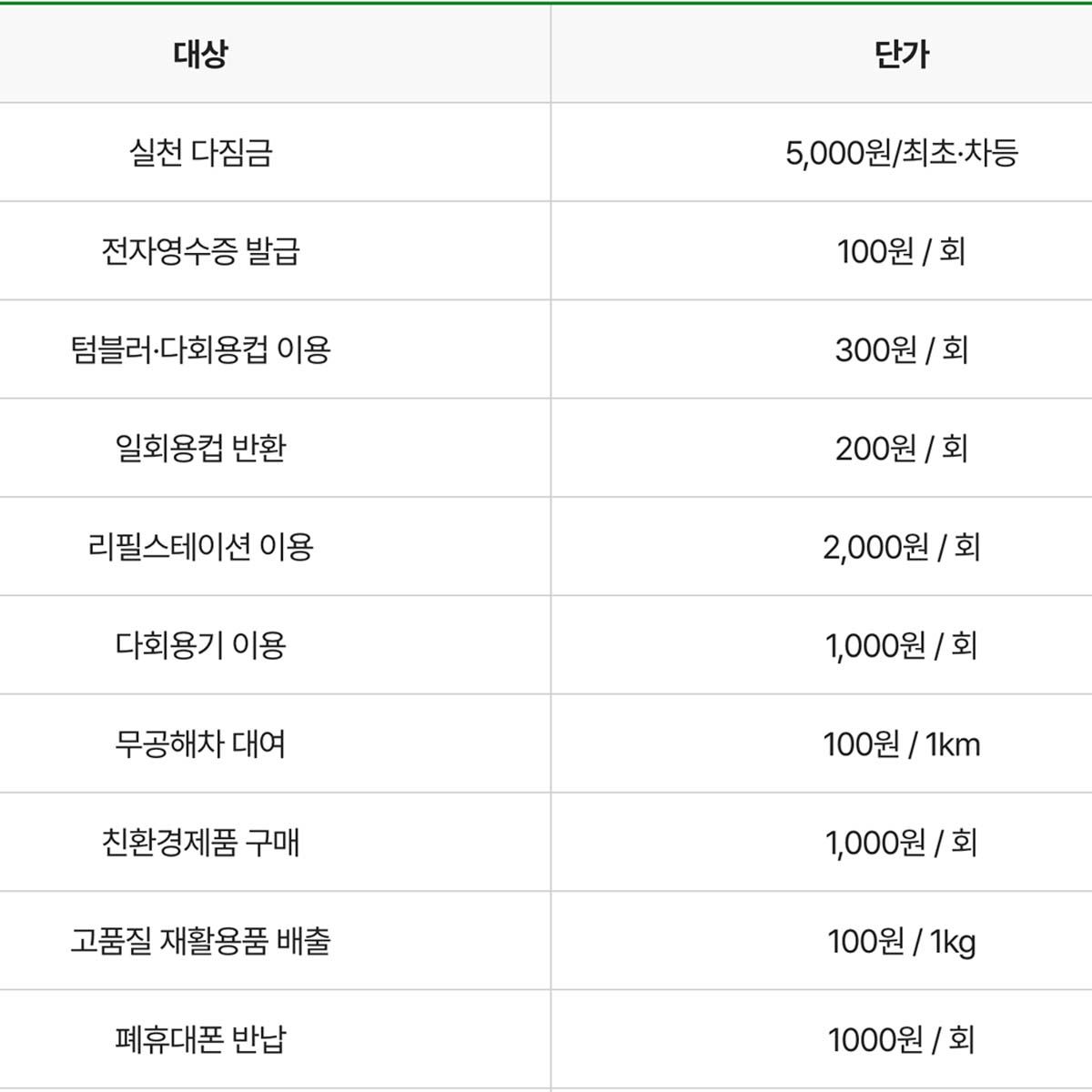Click the 2,000원 / 회 price cell
The image size is (1092, 1092).
902,546
